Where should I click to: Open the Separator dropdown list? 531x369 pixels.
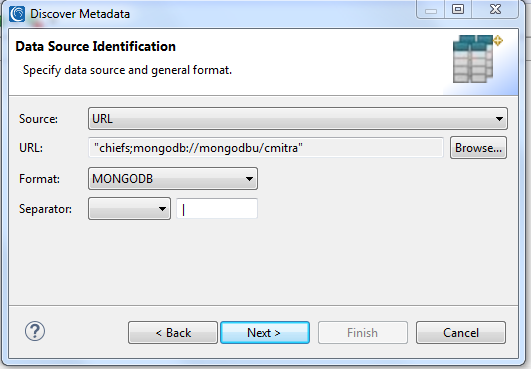click(x=129, y=209)
